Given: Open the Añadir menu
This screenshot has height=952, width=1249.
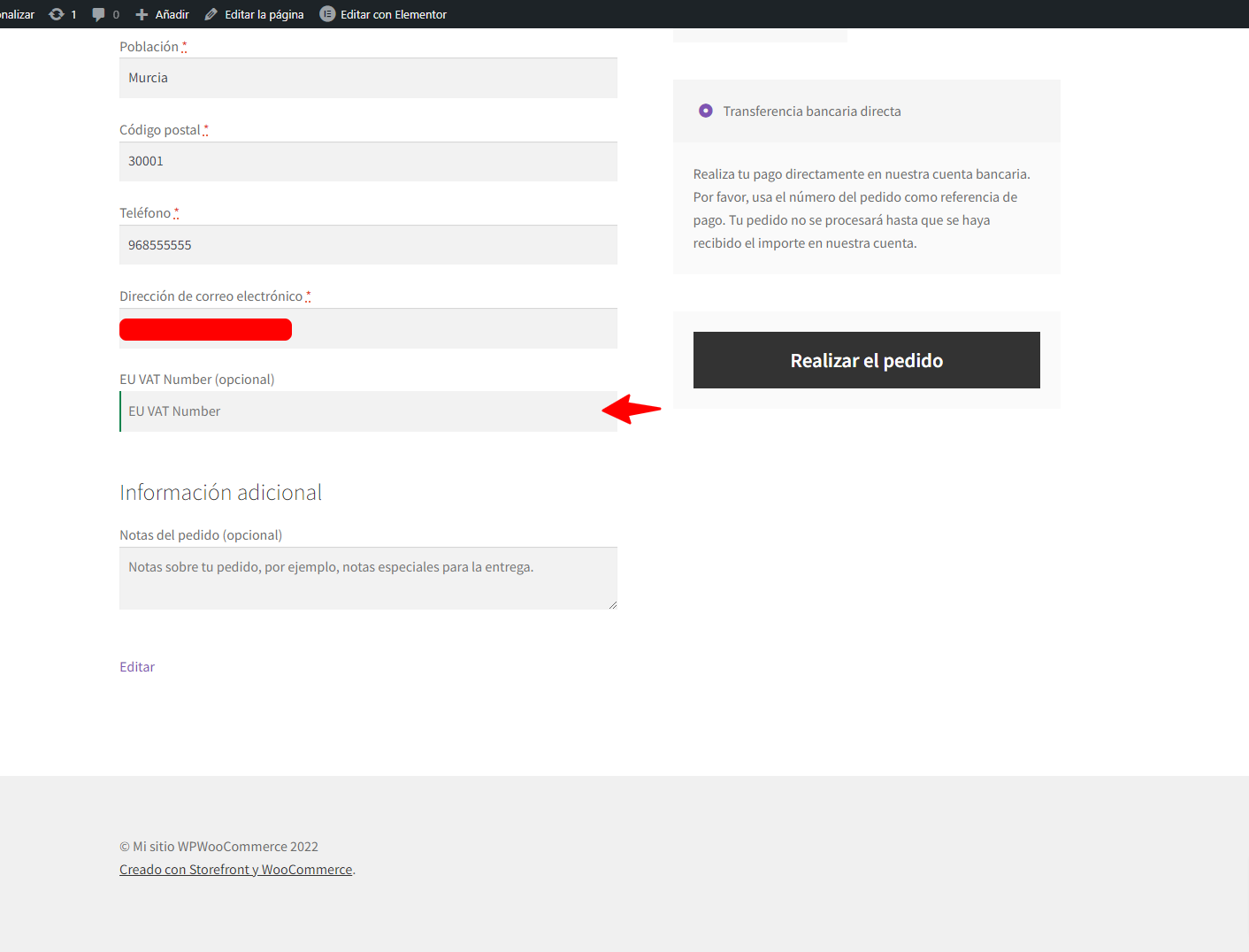Looking at the screenshot, I should click(163, 14).
